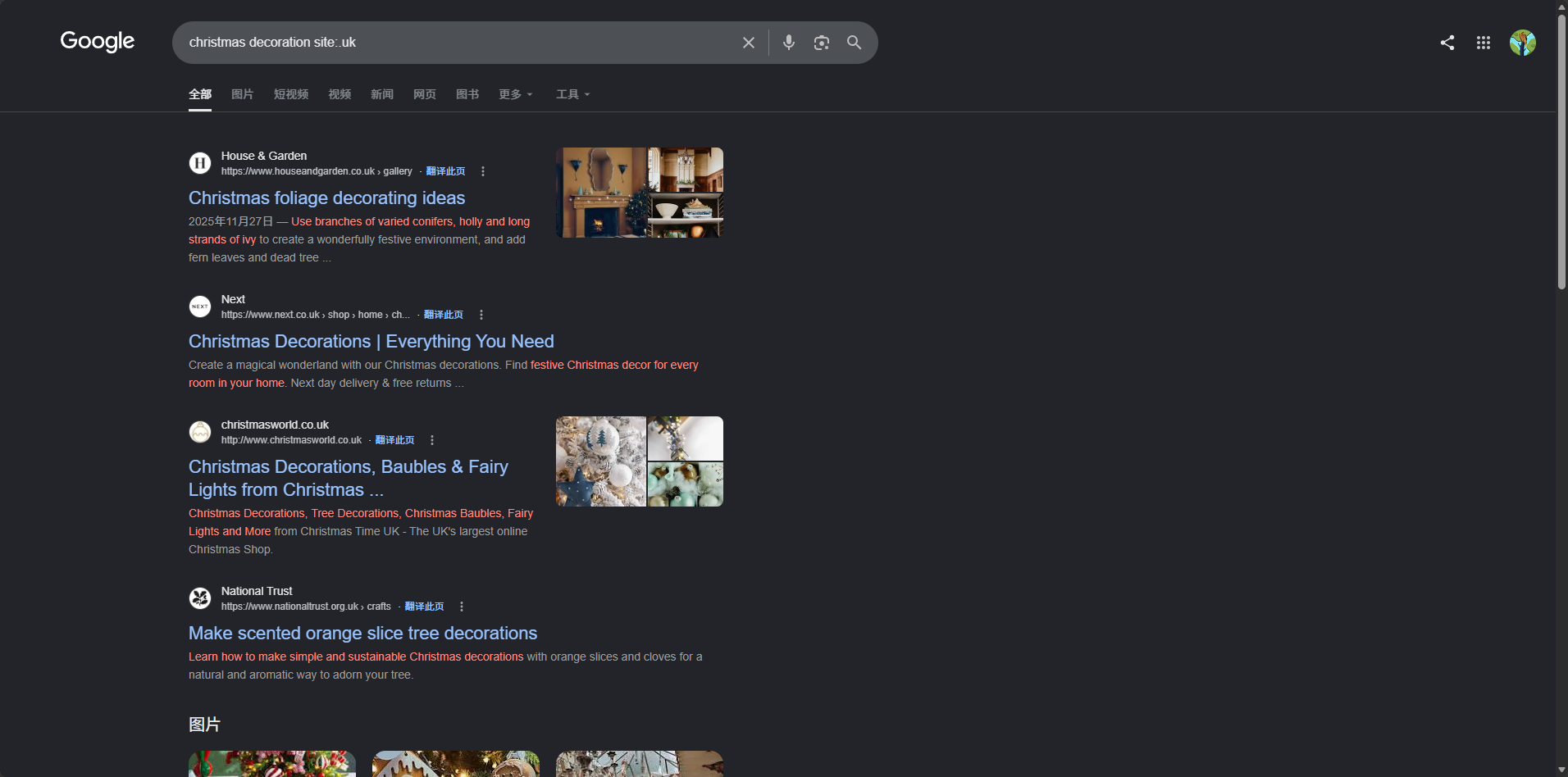Open more options for christmasworld.co.uk result

432,440
